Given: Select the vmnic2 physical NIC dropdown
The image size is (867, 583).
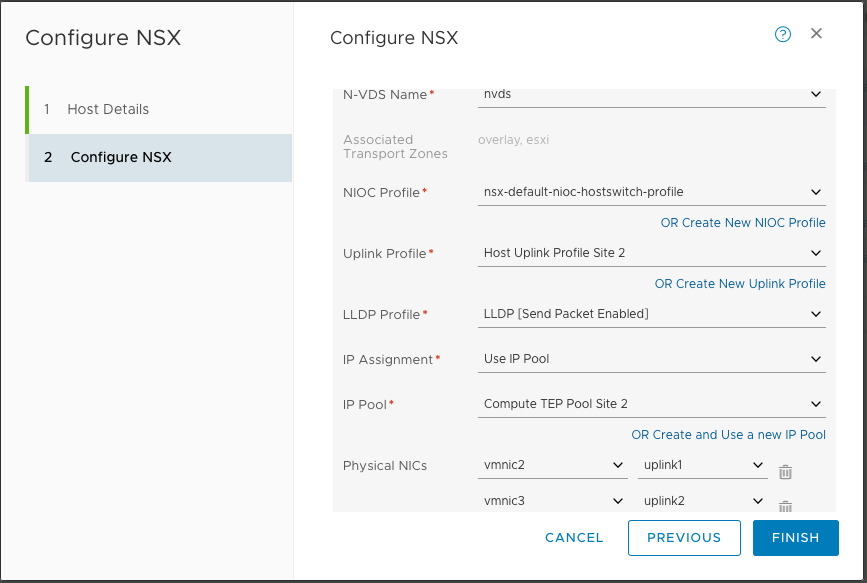Looking at the screenshot, I should [x=553, y=466].
